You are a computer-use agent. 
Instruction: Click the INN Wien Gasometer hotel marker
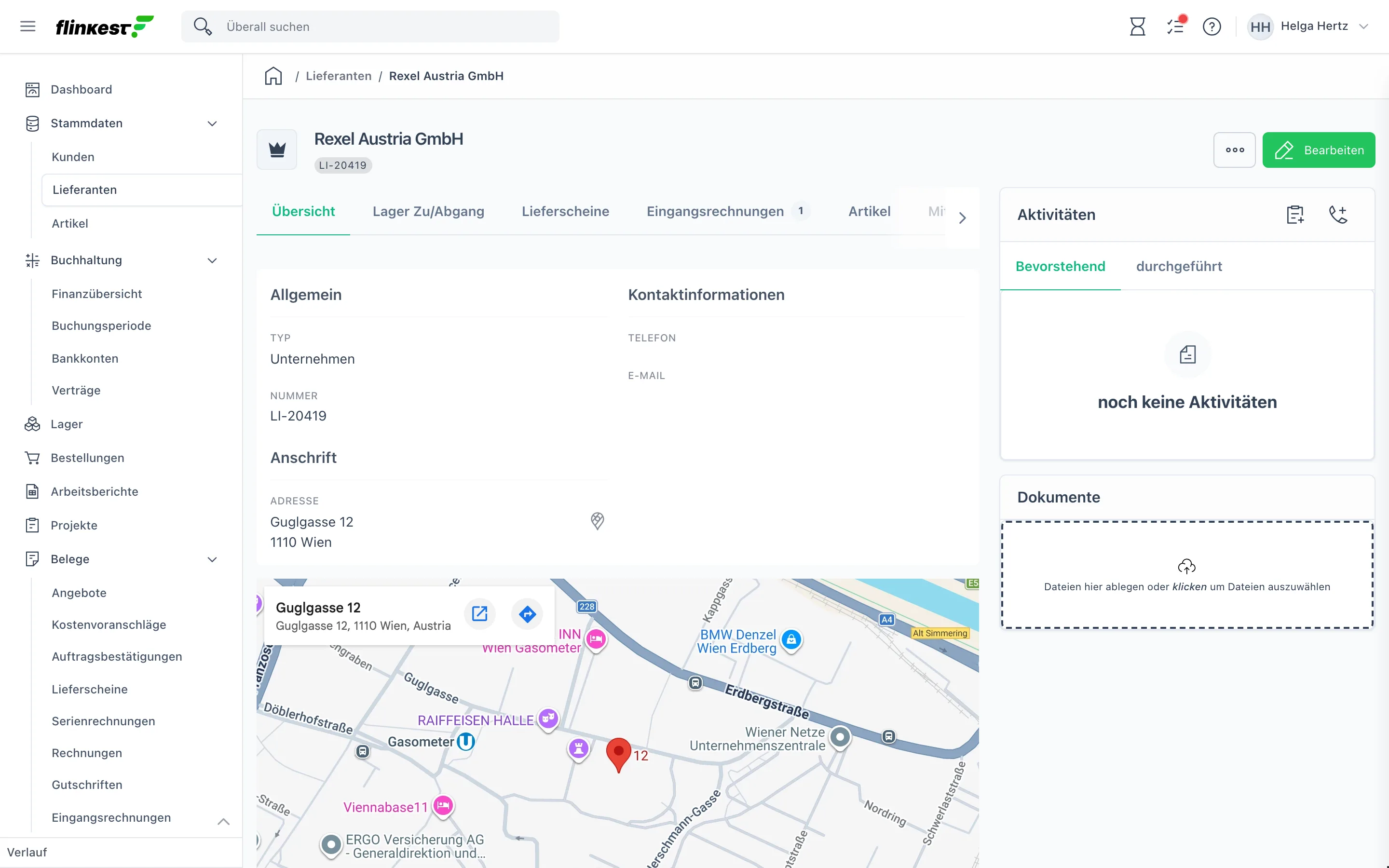(596, 639)
